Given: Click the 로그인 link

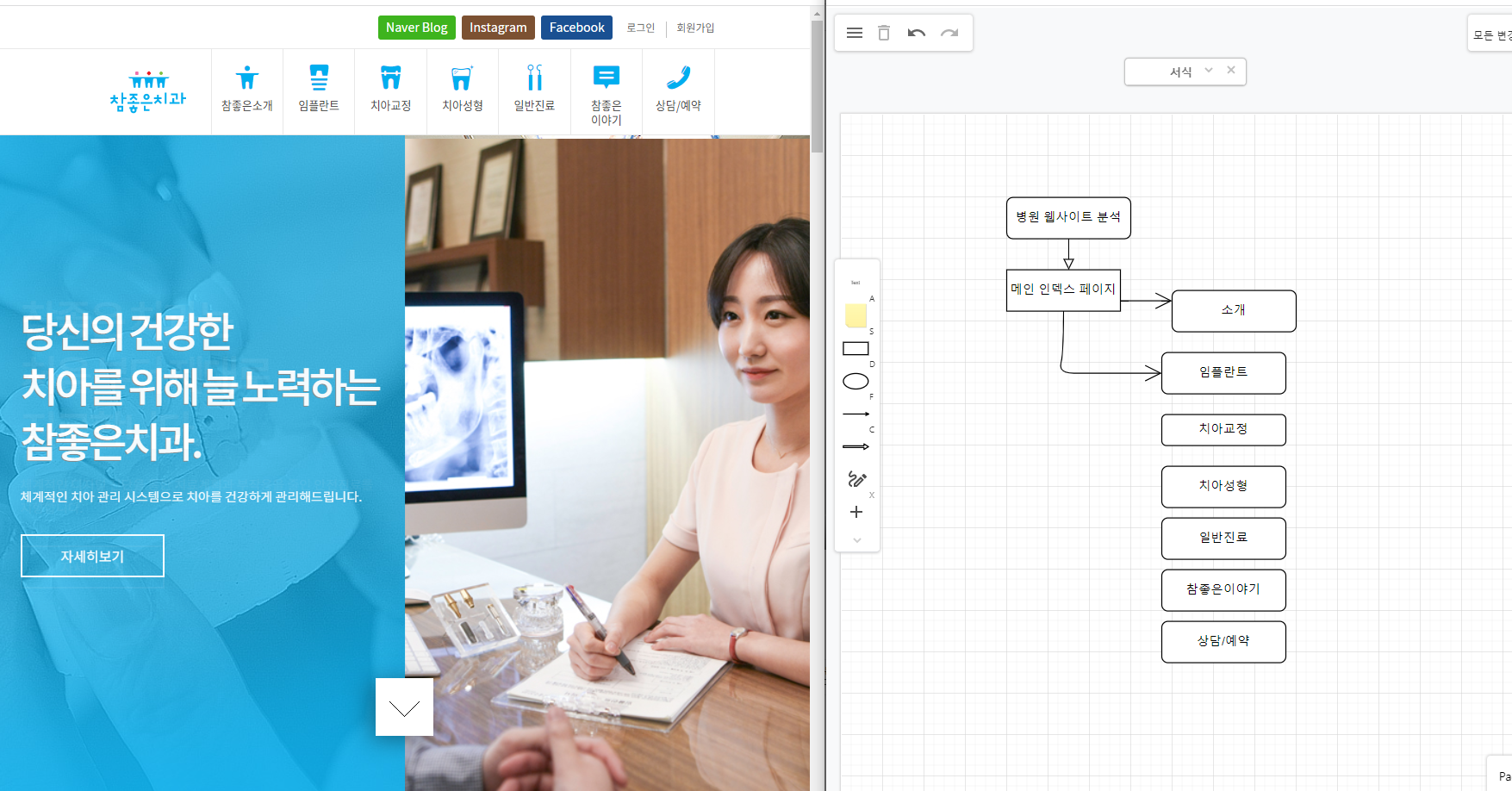Looking at the screenshot, I should [640, 28].
